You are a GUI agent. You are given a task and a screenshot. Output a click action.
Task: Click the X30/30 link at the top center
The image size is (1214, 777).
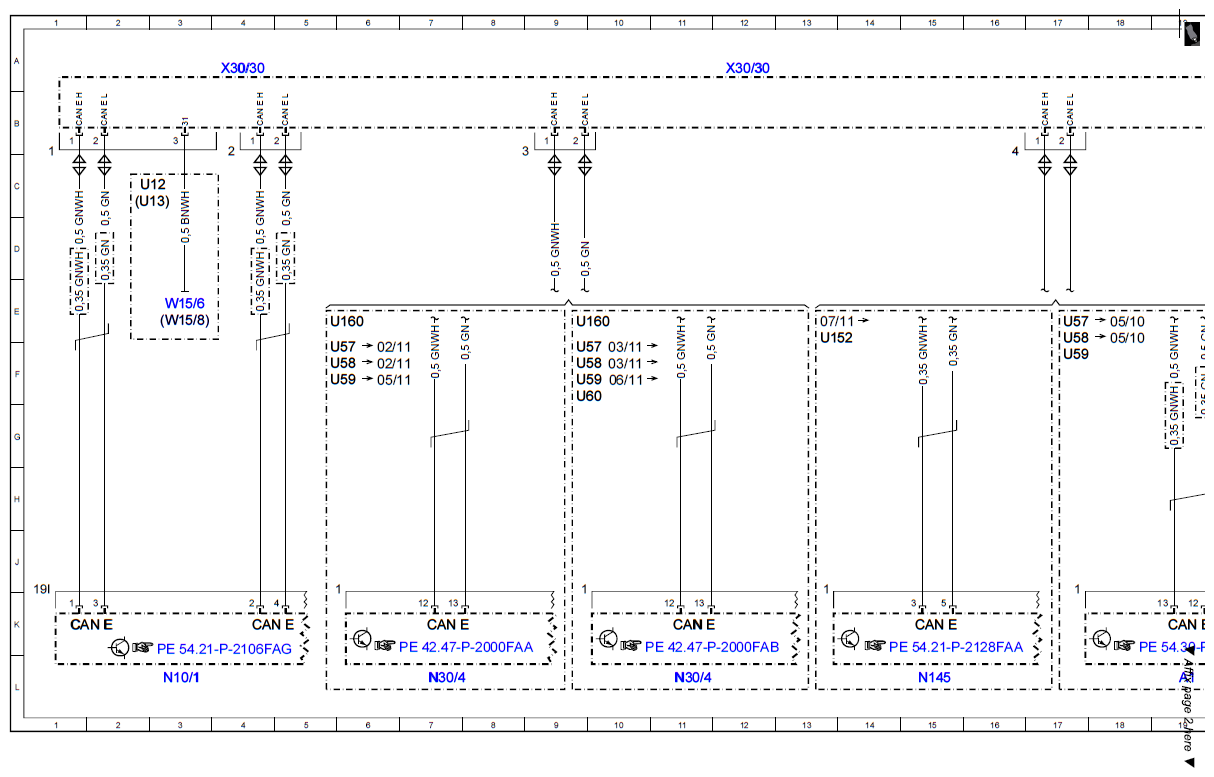[x=748, y=68]
